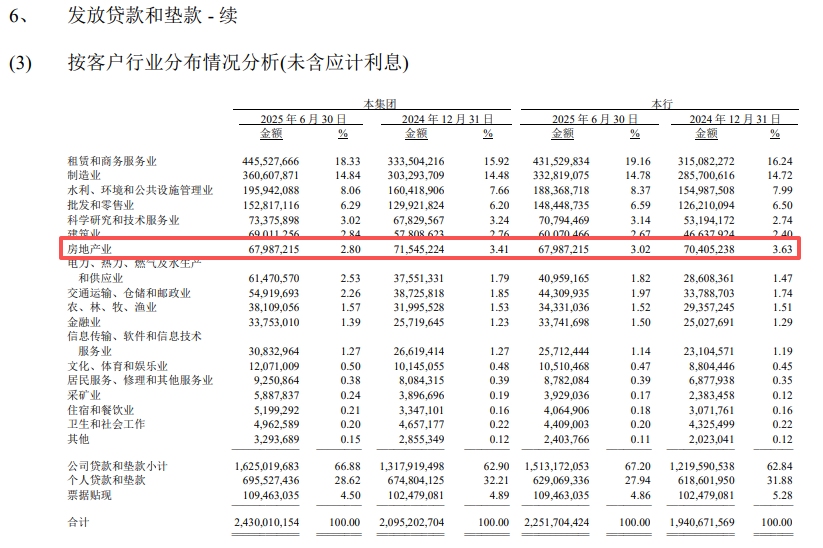Click the 个人贷款和垫款 row label

[x=105, y=481]
